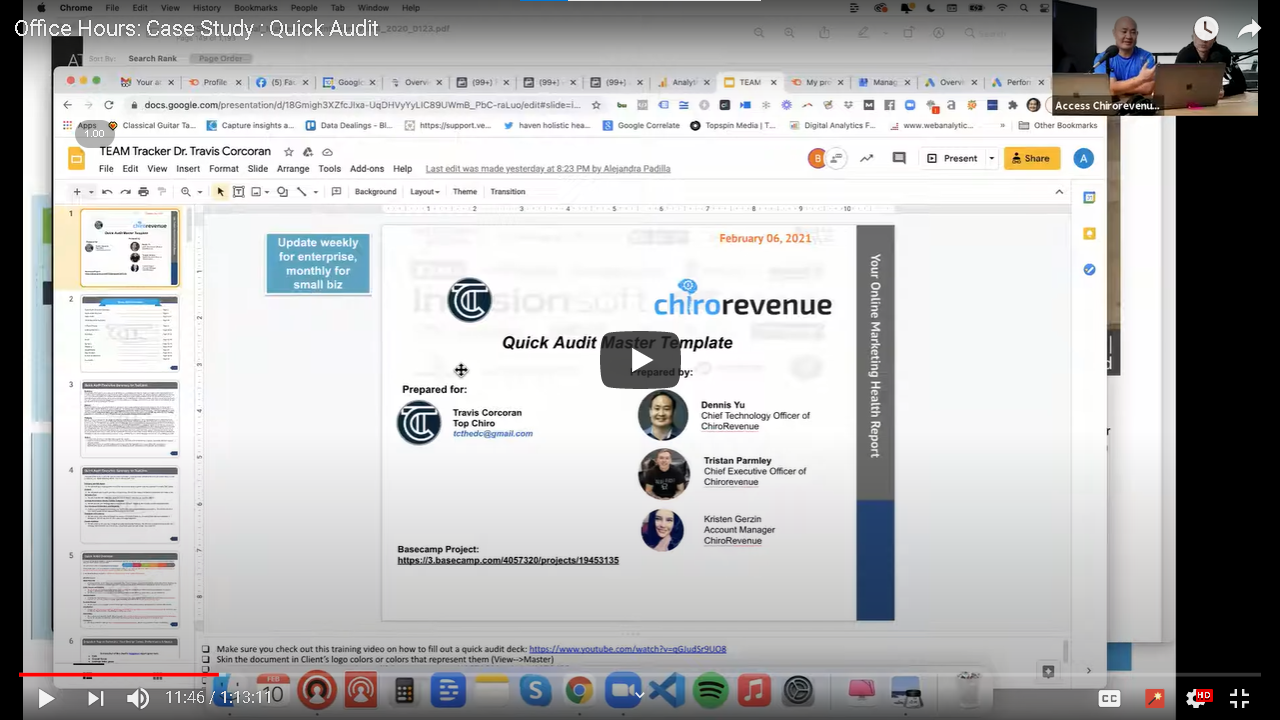Open the Tools menu in Slides
The height and width of the screenshot is (720, 1280).
[329, 169]
